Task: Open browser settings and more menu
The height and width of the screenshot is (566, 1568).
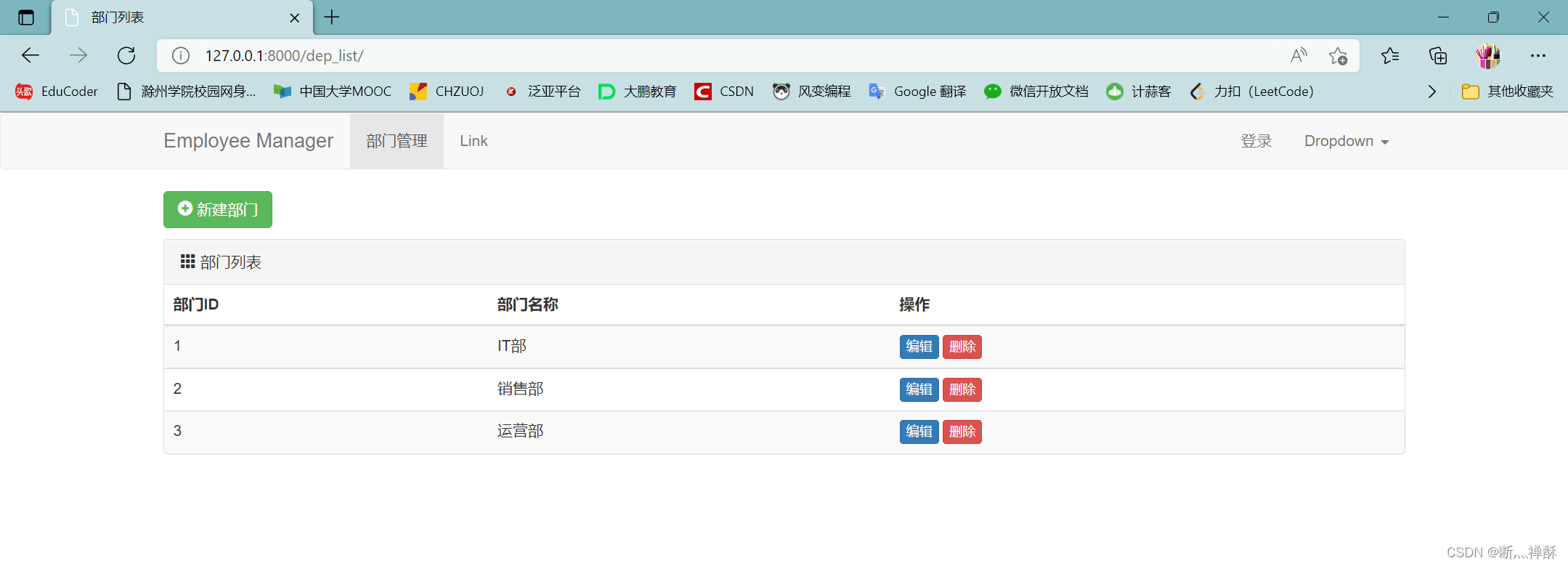Action: pyautogui.click(x=1537, y=56)
